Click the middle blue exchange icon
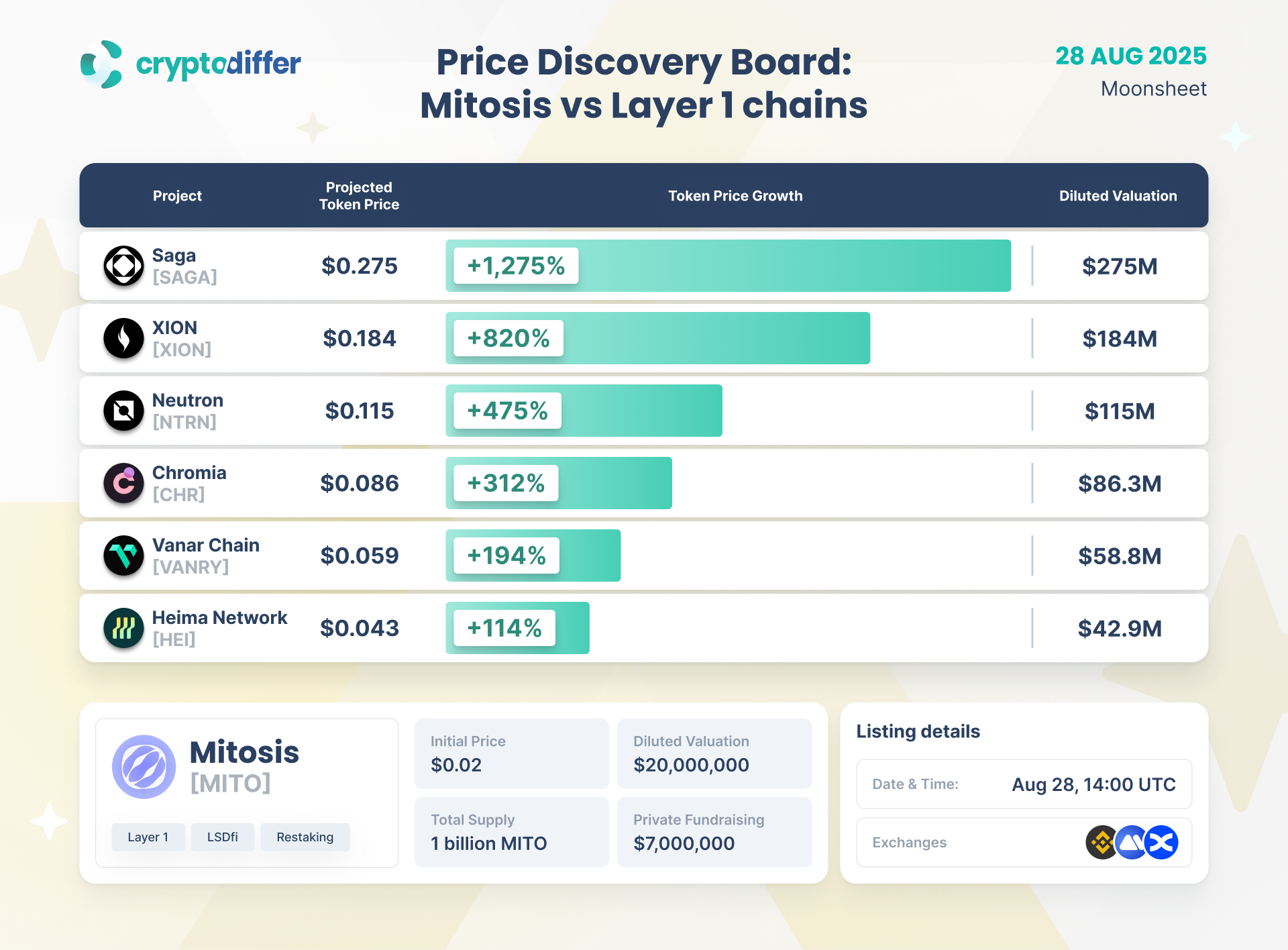Viewport: 1288px width, 950px height. (1132, 843)
